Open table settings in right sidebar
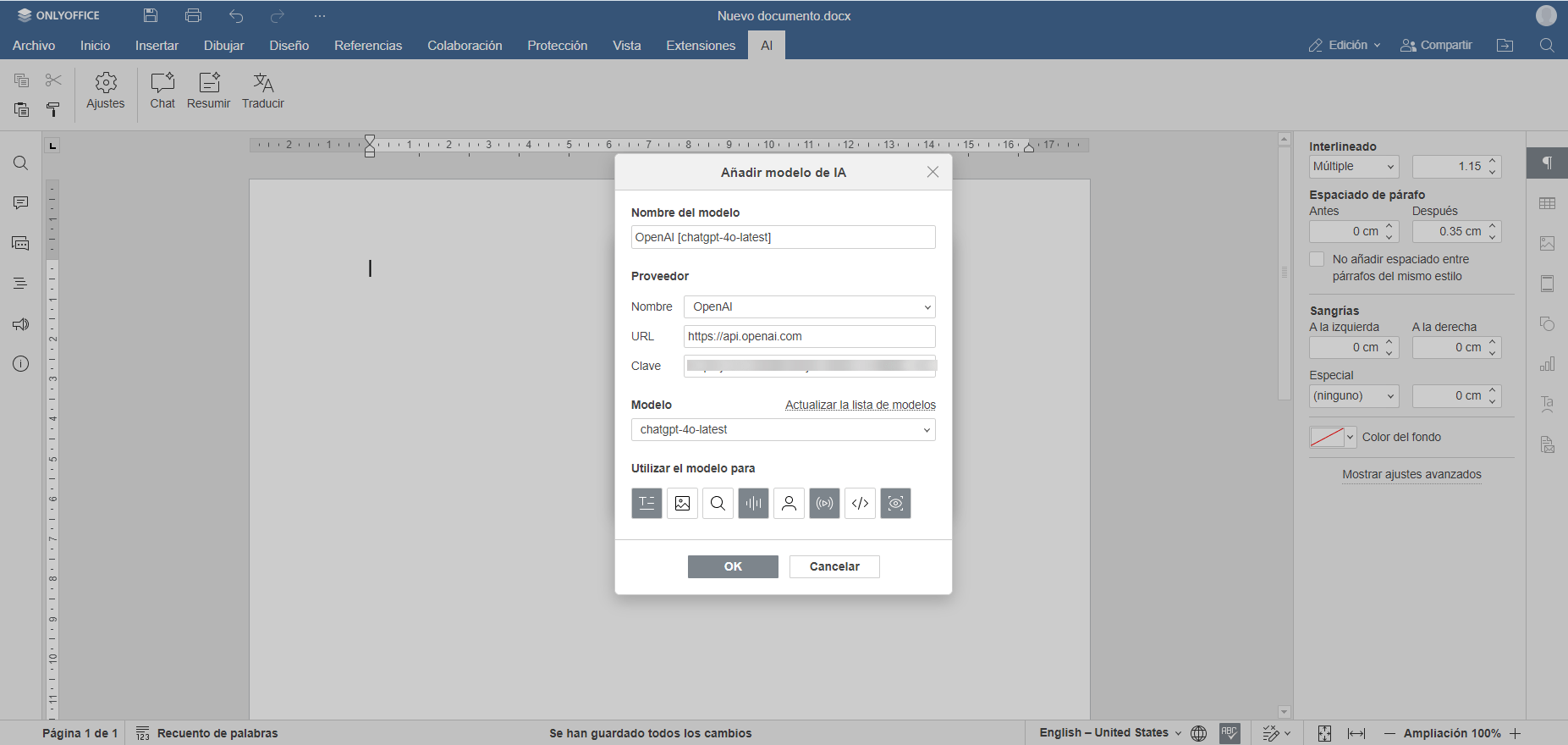The height and width of the screenshot is (745, 1568). coord(1547,203)
